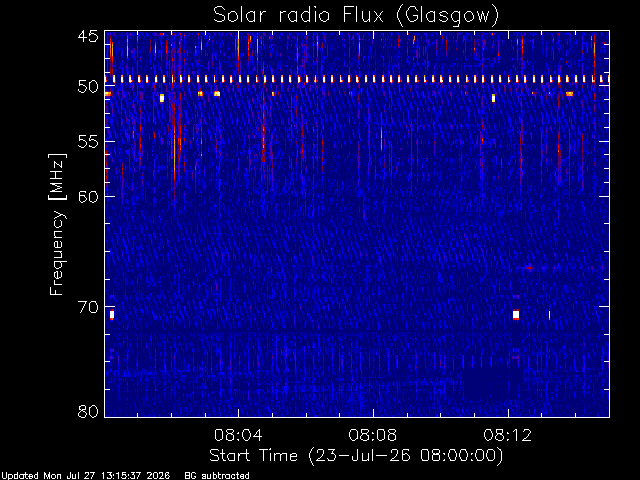This screenshot has width=640, height=480.
Task: Click the dotted white interference line near 49 MHz
Action: click(357, 79)
